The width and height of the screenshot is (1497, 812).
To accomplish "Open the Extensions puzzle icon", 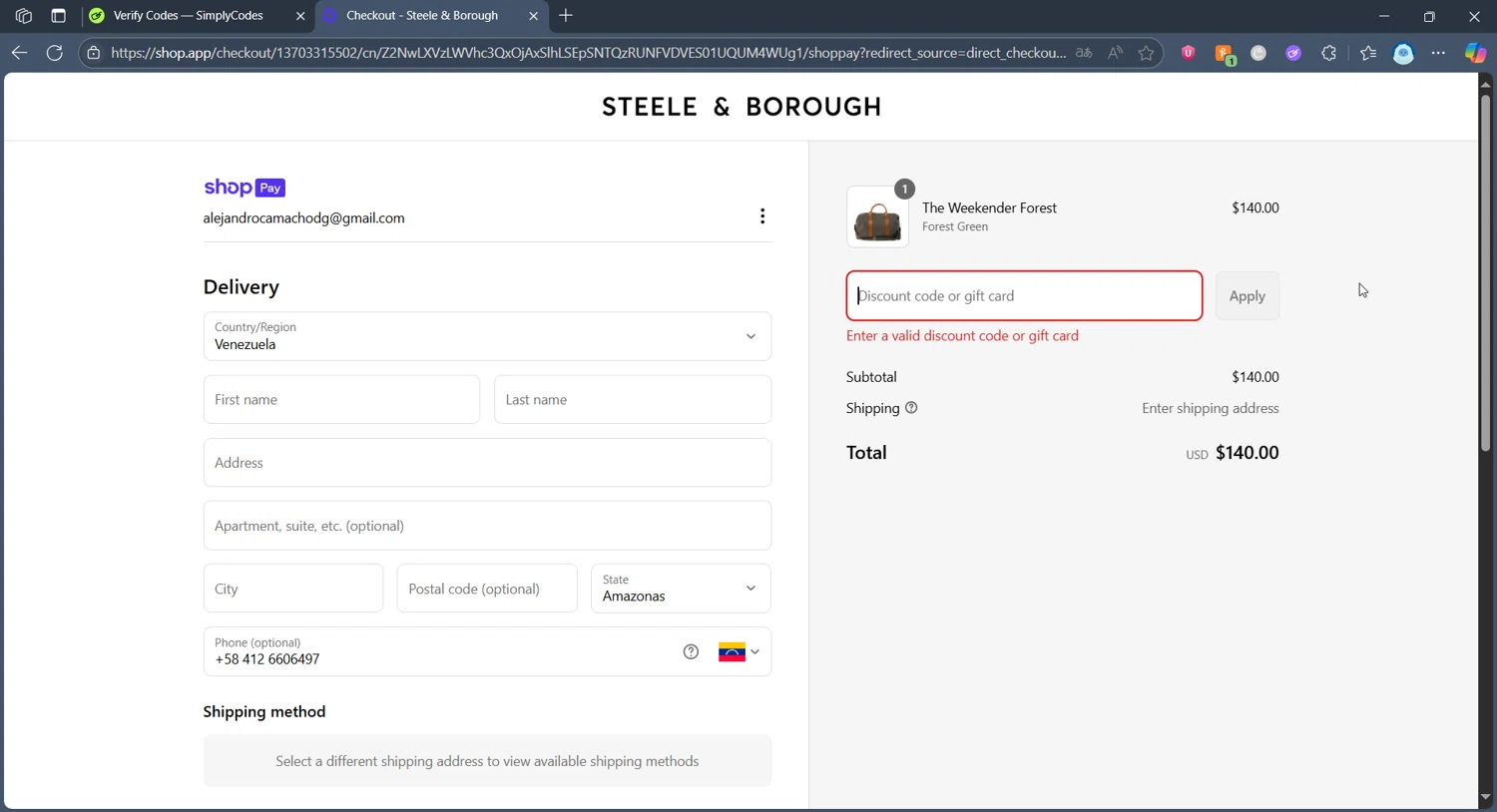I will click(1328, 53).
